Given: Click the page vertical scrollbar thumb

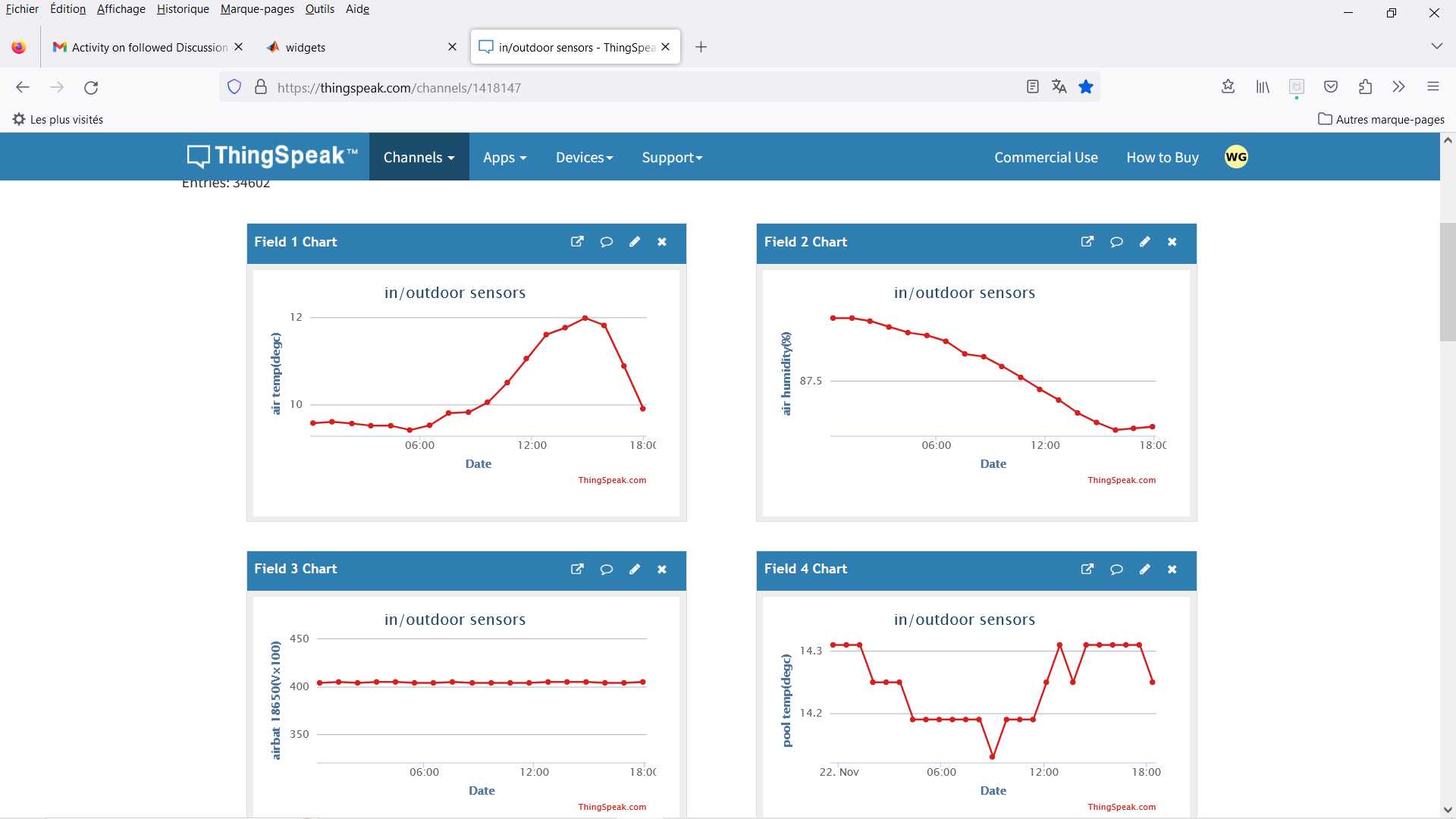Looking at the screenshot, I should pos(1447,282).
